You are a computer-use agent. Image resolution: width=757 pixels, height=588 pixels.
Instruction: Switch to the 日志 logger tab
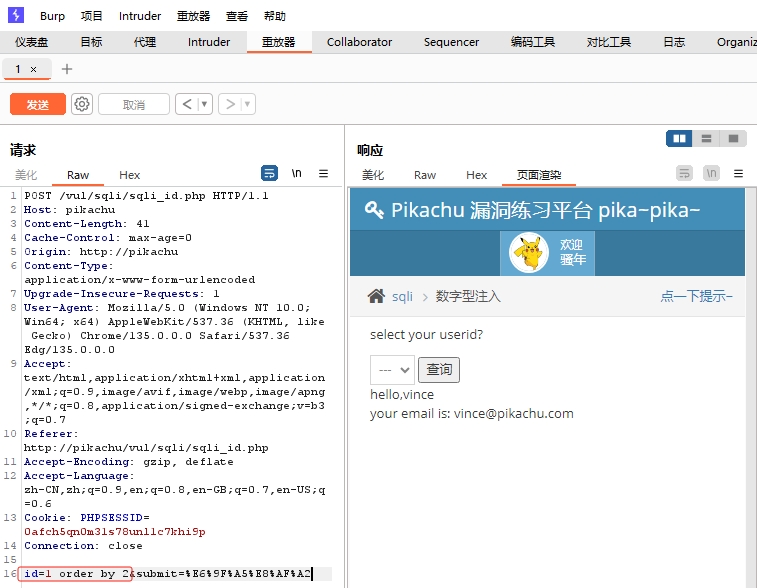pos(674,42)
